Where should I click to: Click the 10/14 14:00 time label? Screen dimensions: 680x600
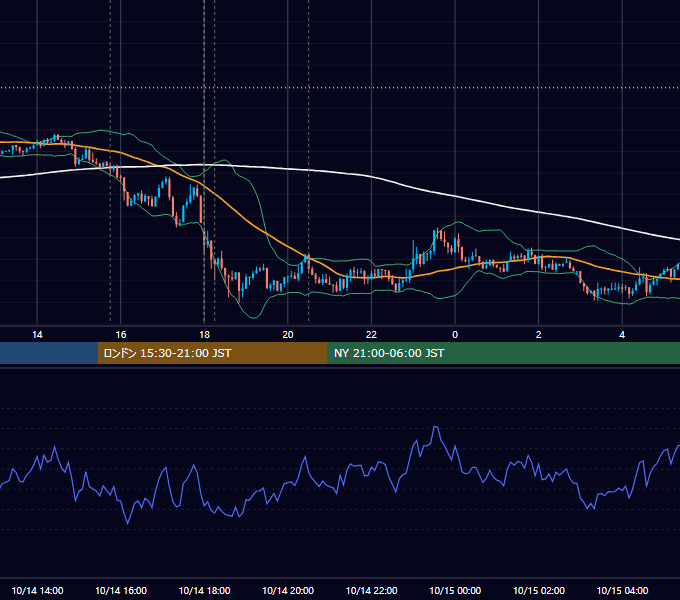37,590
